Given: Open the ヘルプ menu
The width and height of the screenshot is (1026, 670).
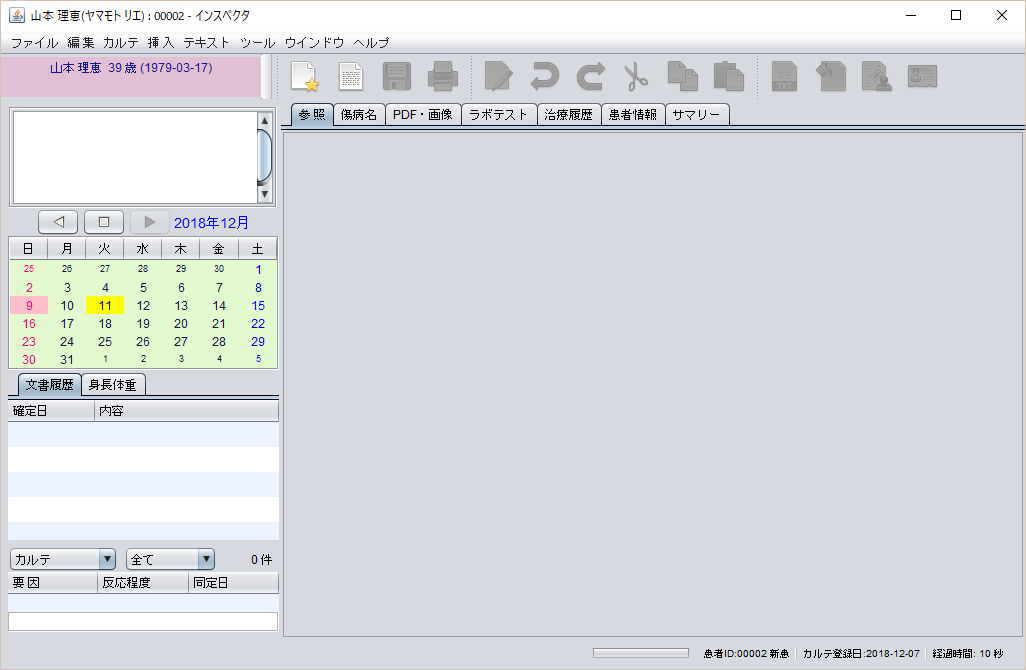Looking at the screenshot, I should pos(372,43).
